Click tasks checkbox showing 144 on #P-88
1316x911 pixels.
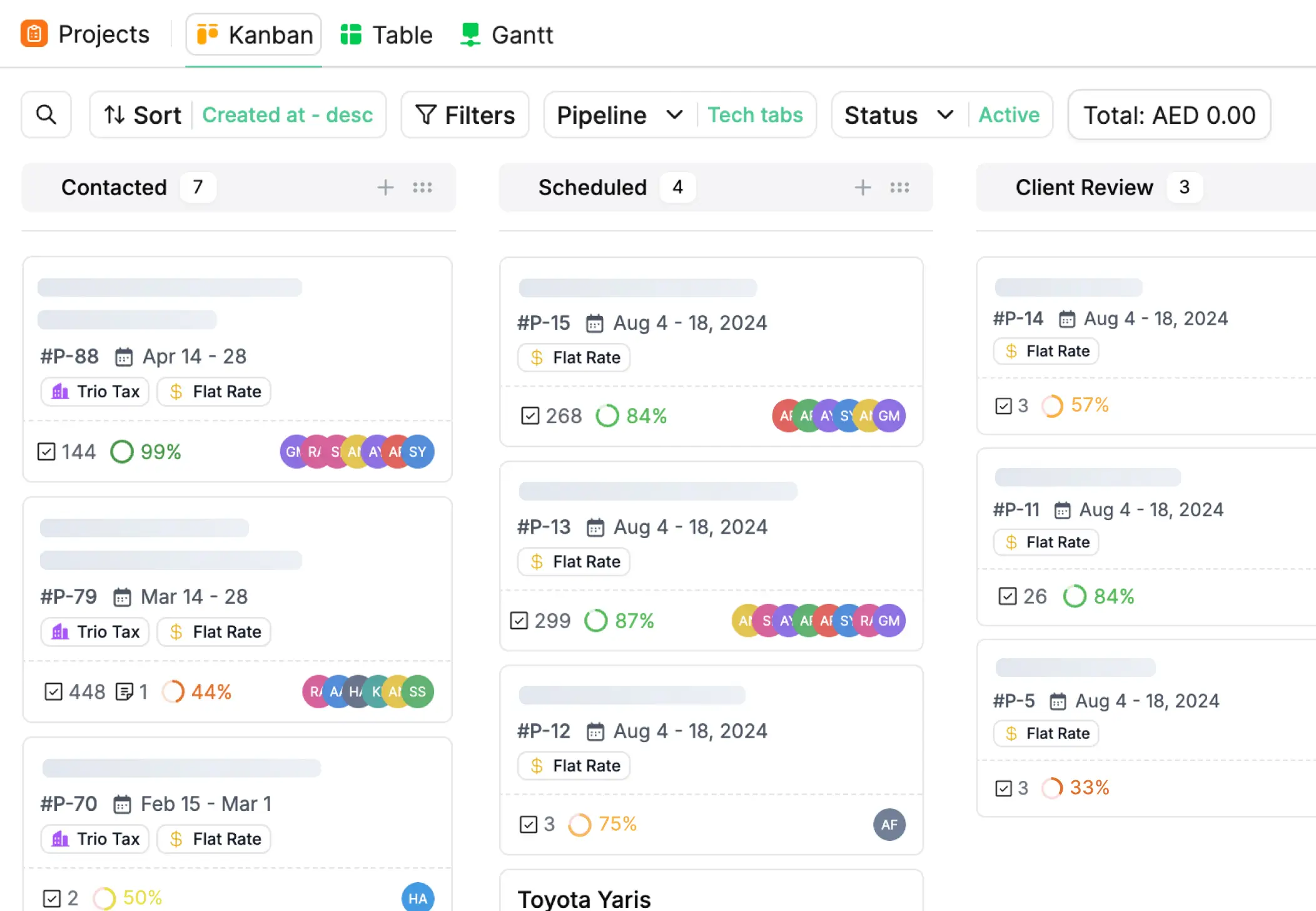(x=46, y=451)
